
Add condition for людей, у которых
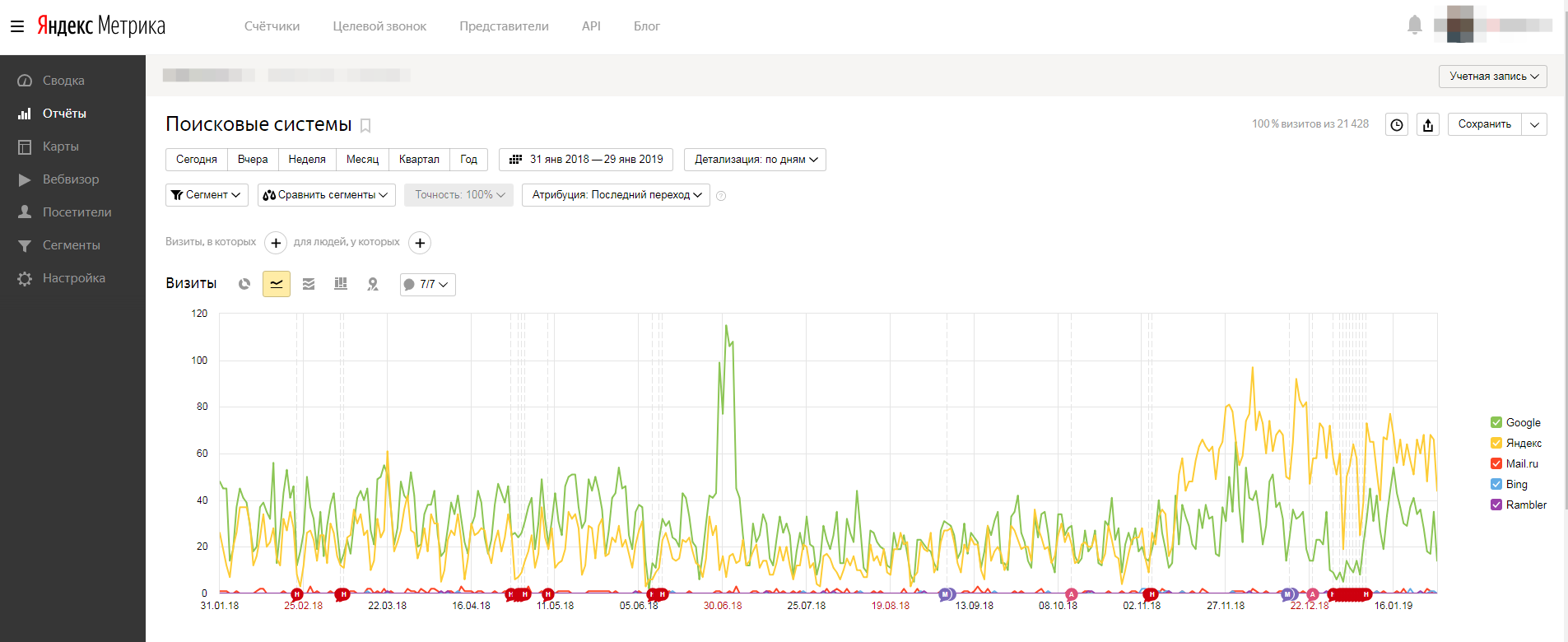coord(420,243)
